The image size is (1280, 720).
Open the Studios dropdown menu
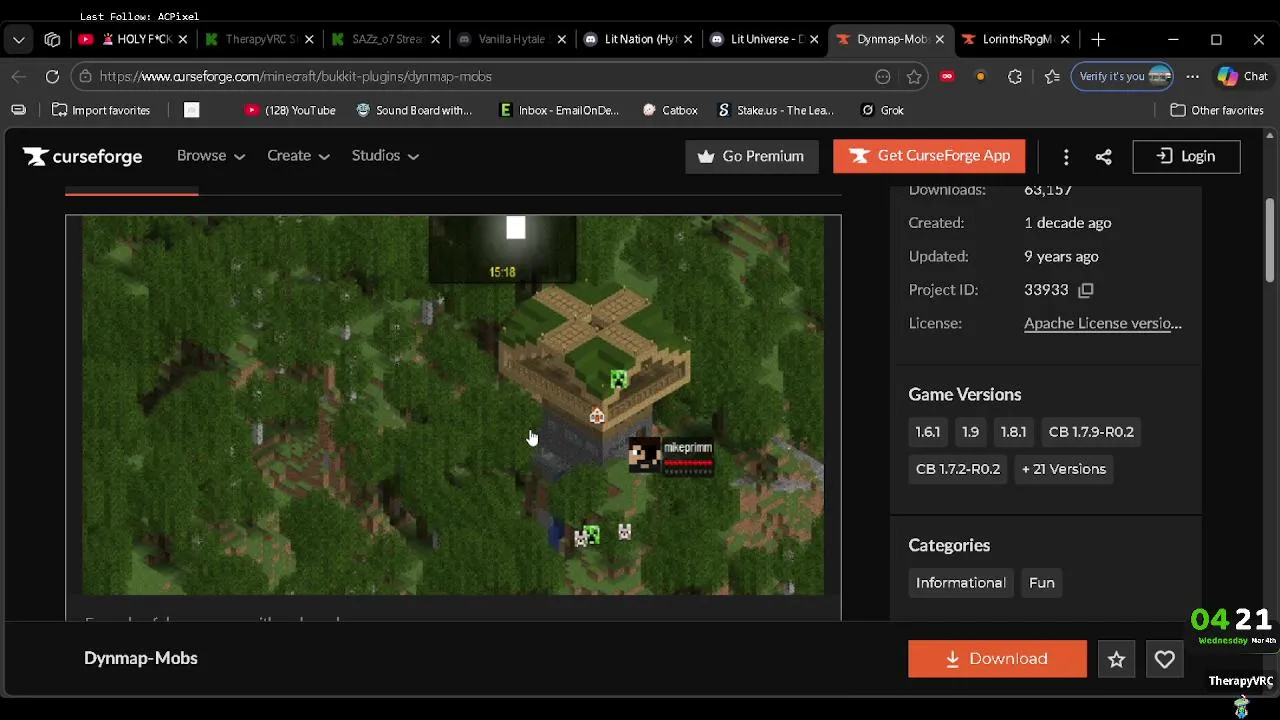[385, 156]
